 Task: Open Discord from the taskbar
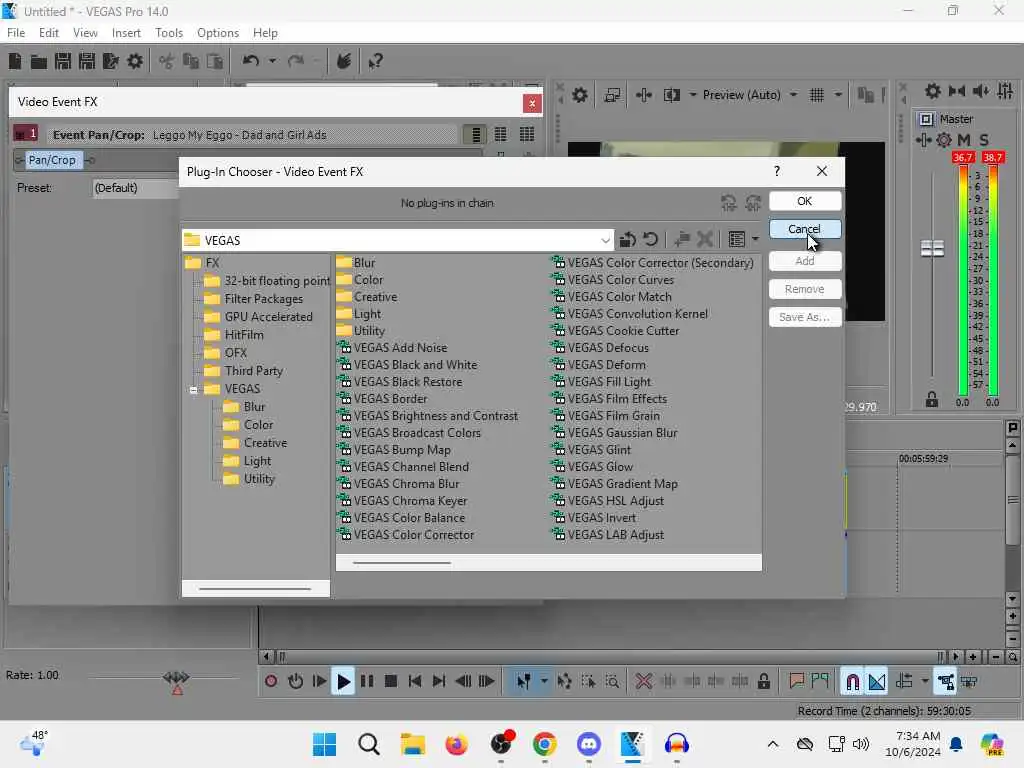(x=588, y=744)
